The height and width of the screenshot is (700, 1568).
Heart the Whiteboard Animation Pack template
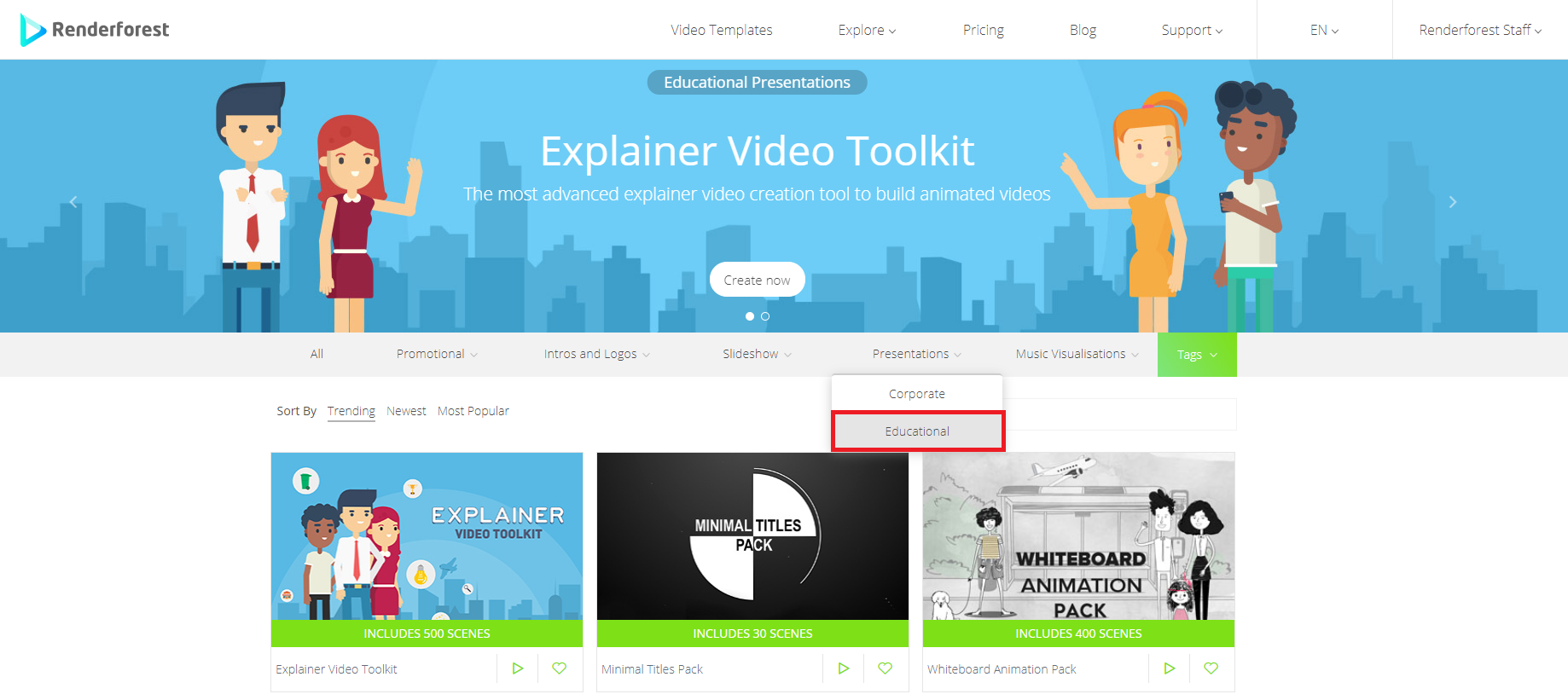1211,668
